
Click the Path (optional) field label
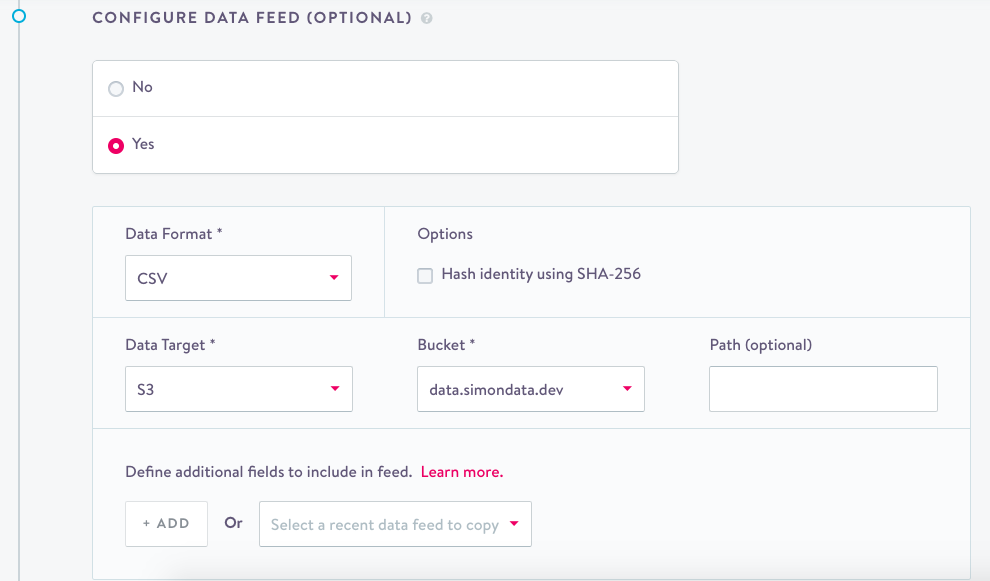[760, 345]
